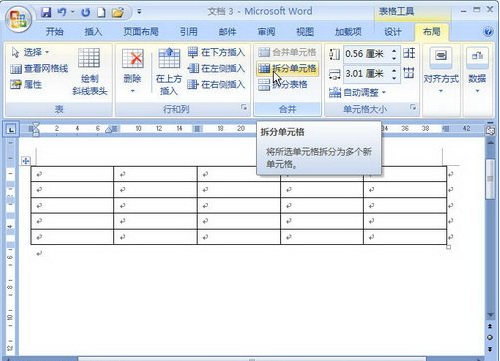Open the undo history dropdown arrow
Screen dimensions: 500x361
coord(72,13)
